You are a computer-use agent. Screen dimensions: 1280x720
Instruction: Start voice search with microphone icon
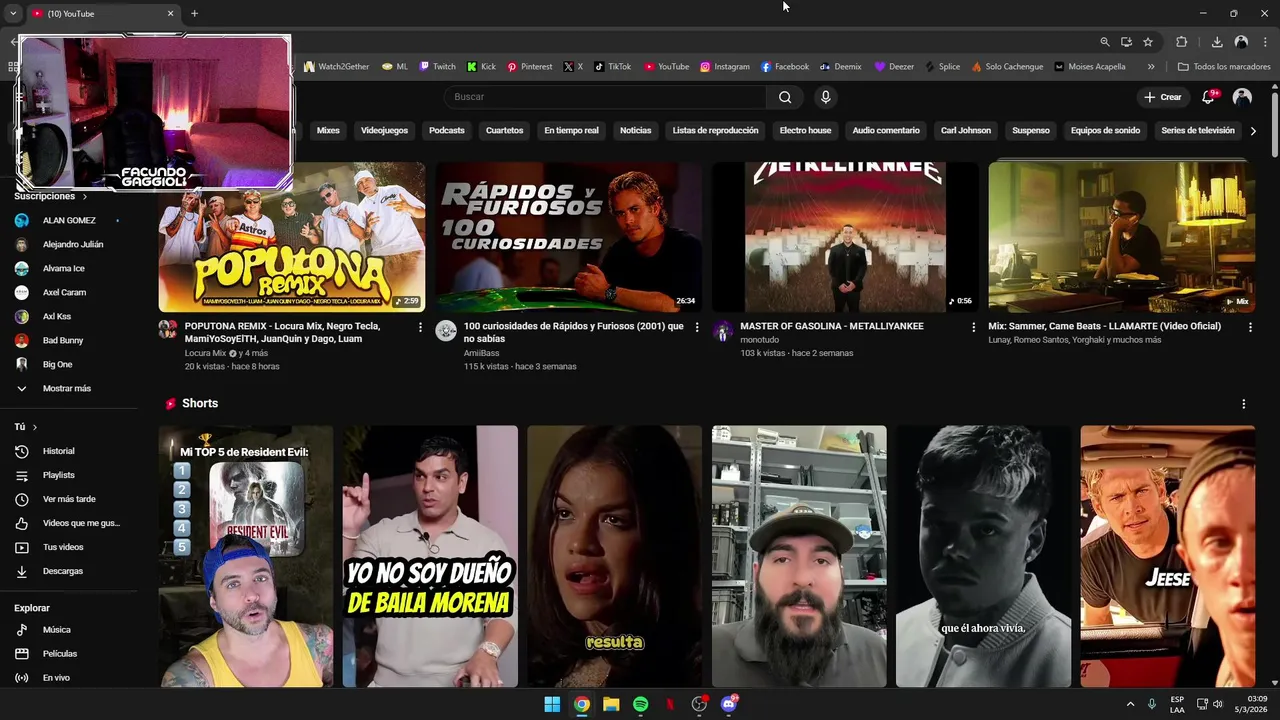coord(825,97)
